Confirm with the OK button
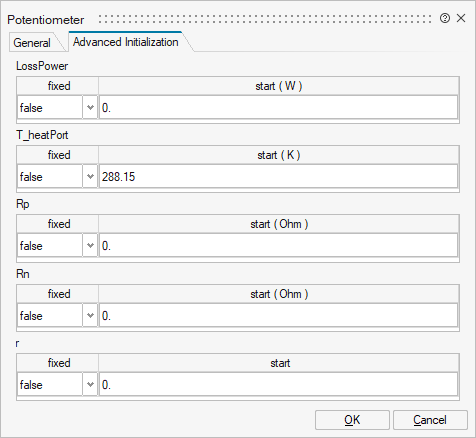This screenshot has height=438, width=476. coord(352,420)
